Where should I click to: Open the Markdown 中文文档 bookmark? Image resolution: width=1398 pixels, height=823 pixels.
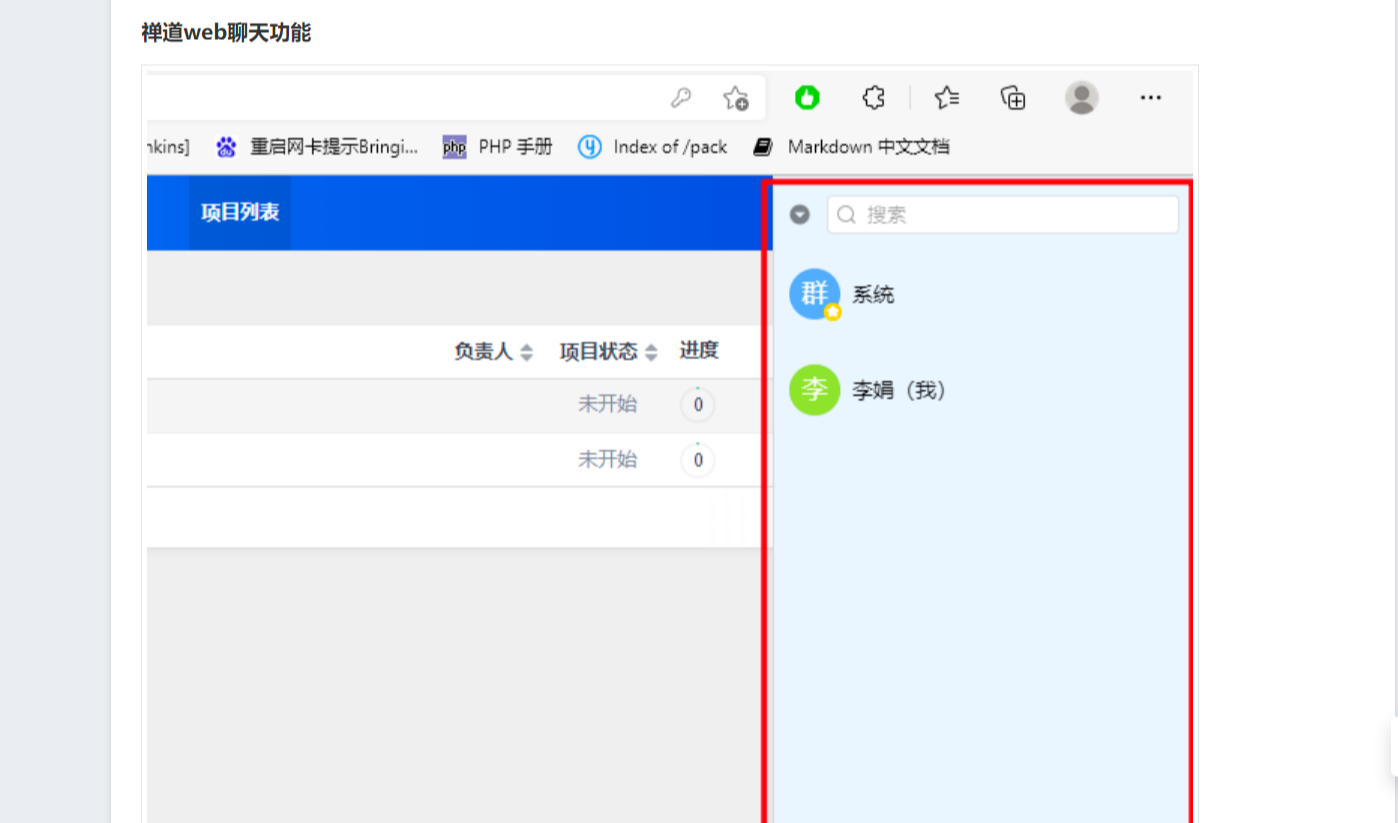tap(852, 147)
